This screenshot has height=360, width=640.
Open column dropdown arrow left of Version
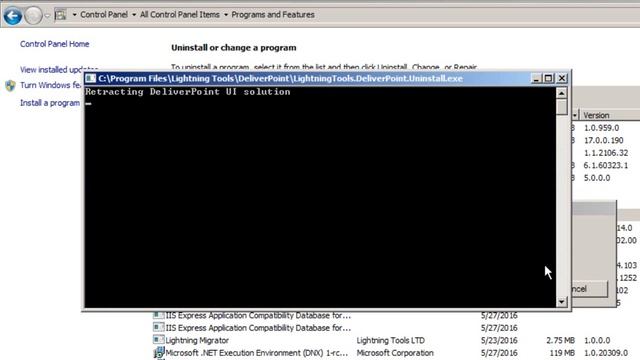coord(575,116)
